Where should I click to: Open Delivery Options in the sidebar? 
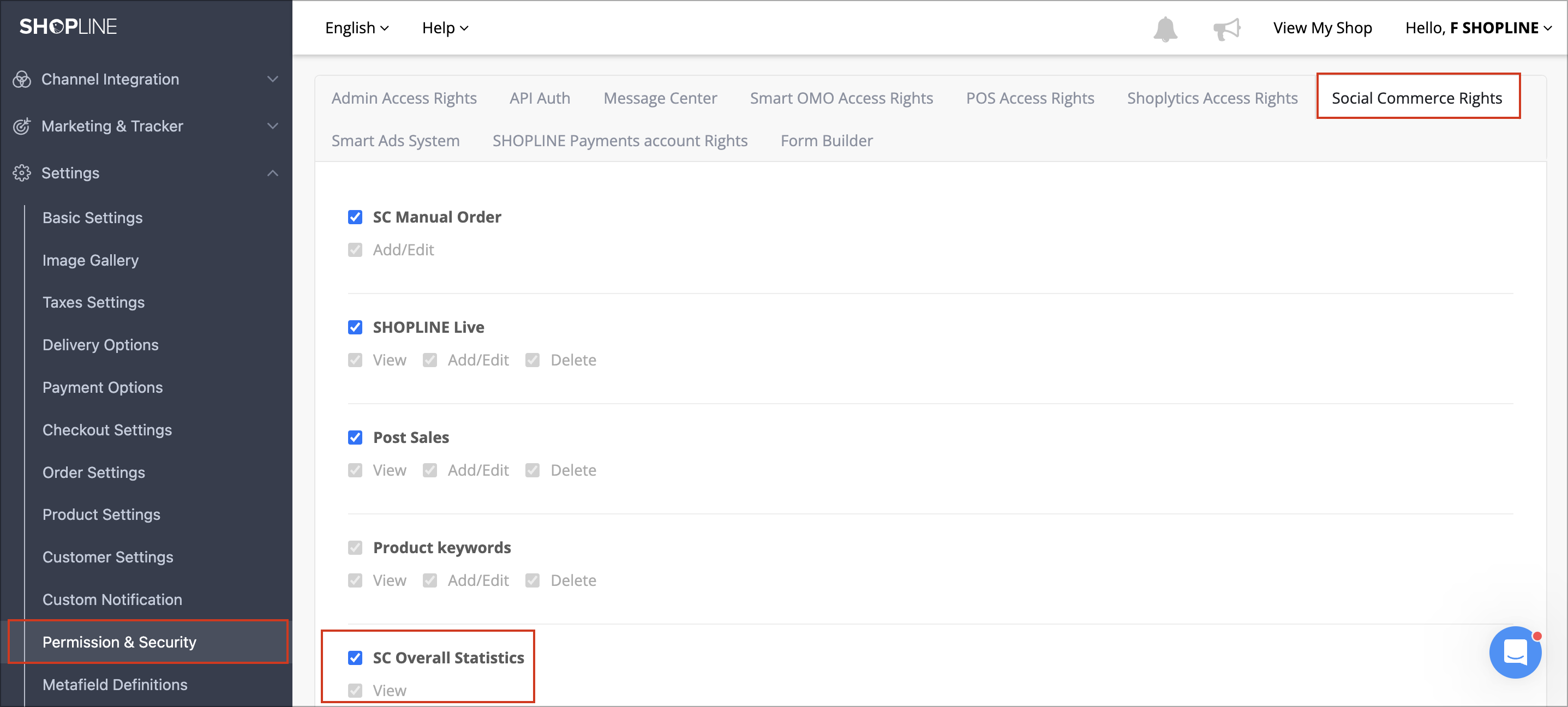[100, 345]
